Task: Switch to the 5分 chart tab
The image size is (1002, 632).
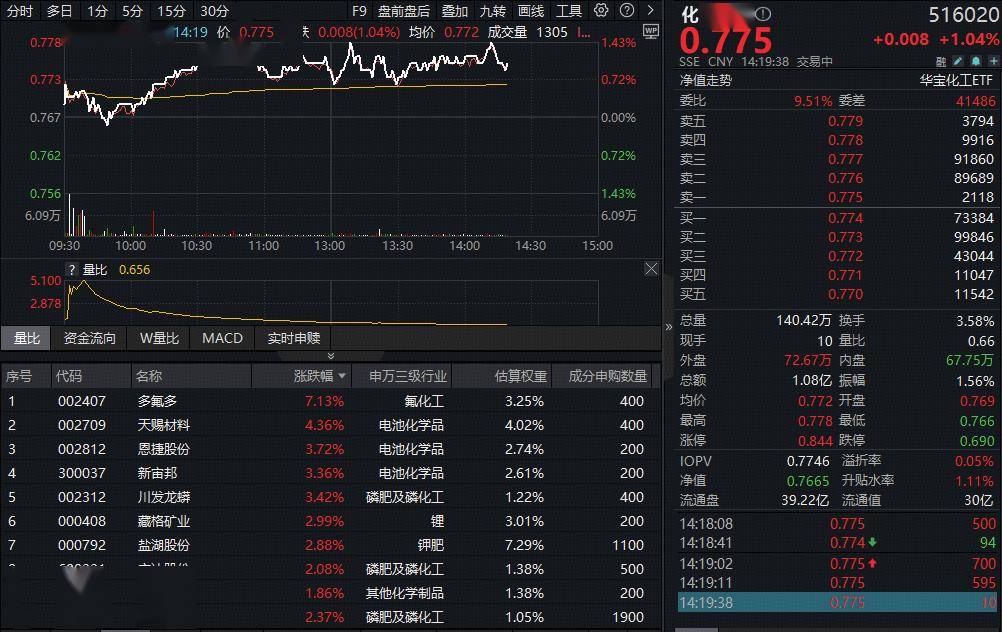Action: [132, 11]
